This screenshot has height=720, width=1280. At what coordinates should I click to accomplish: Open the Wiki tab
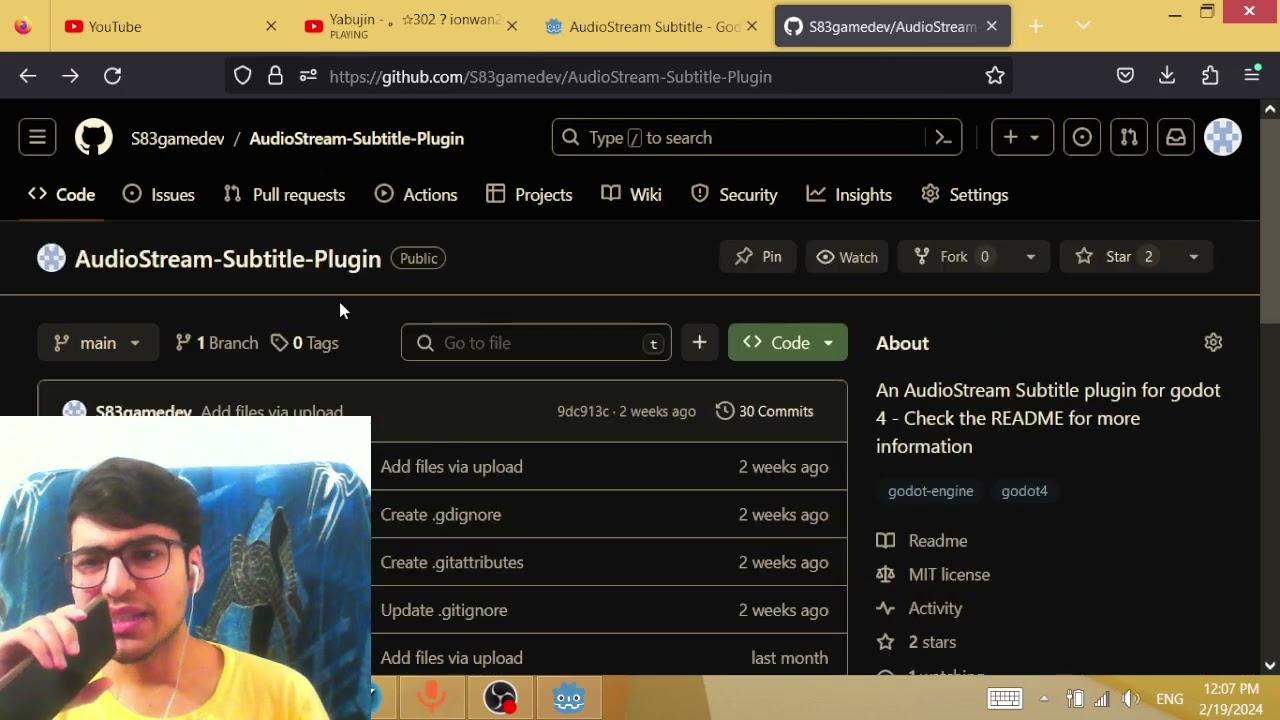(x=632, y=195)
